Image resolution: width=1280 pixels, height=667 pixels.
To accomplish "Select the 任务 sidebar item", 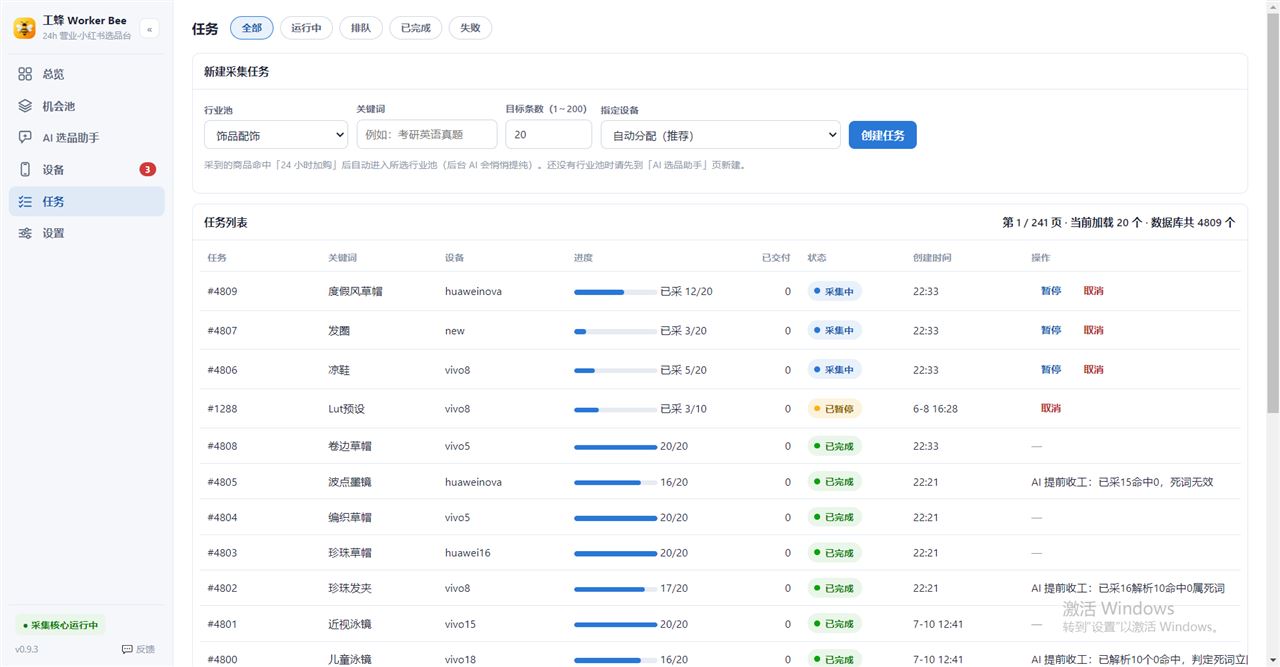I will 86,201.
